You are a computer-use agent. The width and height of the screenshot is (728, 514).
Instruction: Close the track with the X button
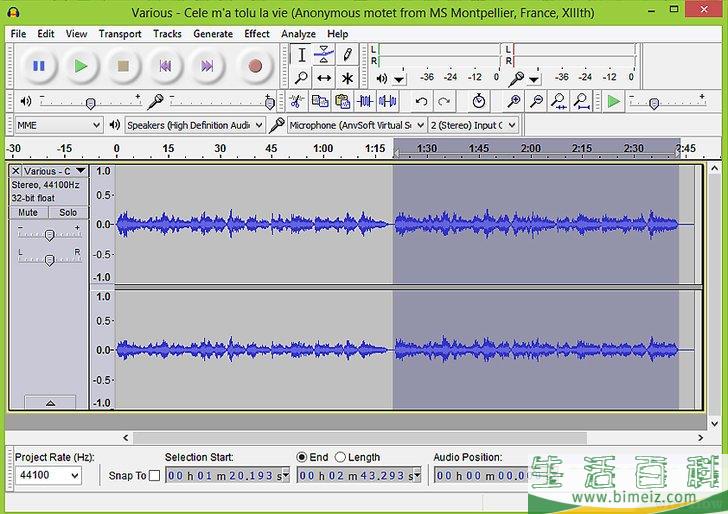[x=15, y=171]
